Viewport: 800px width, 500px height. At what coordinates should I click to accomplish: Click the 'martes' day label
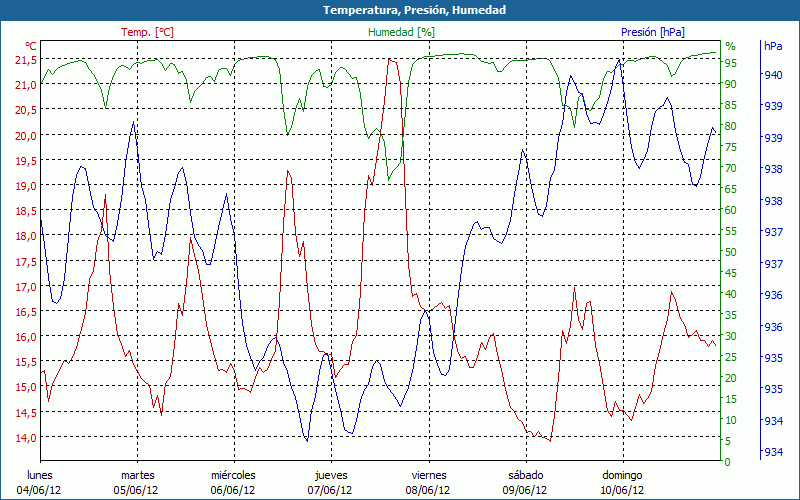pyautogui.click(x=137, y=475)
